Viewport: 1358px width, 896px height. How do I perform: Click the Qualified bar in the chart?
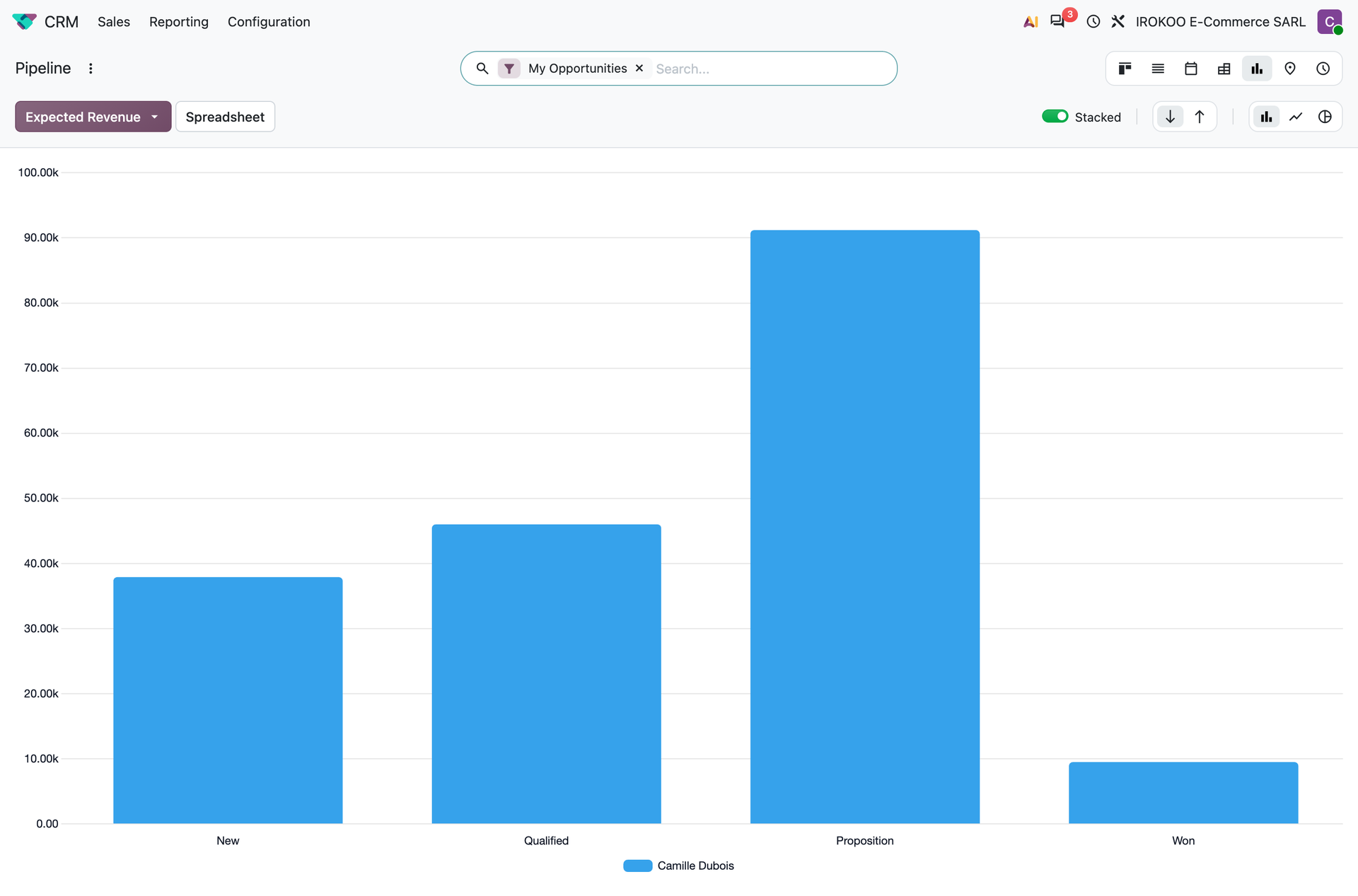click(547, 673)
